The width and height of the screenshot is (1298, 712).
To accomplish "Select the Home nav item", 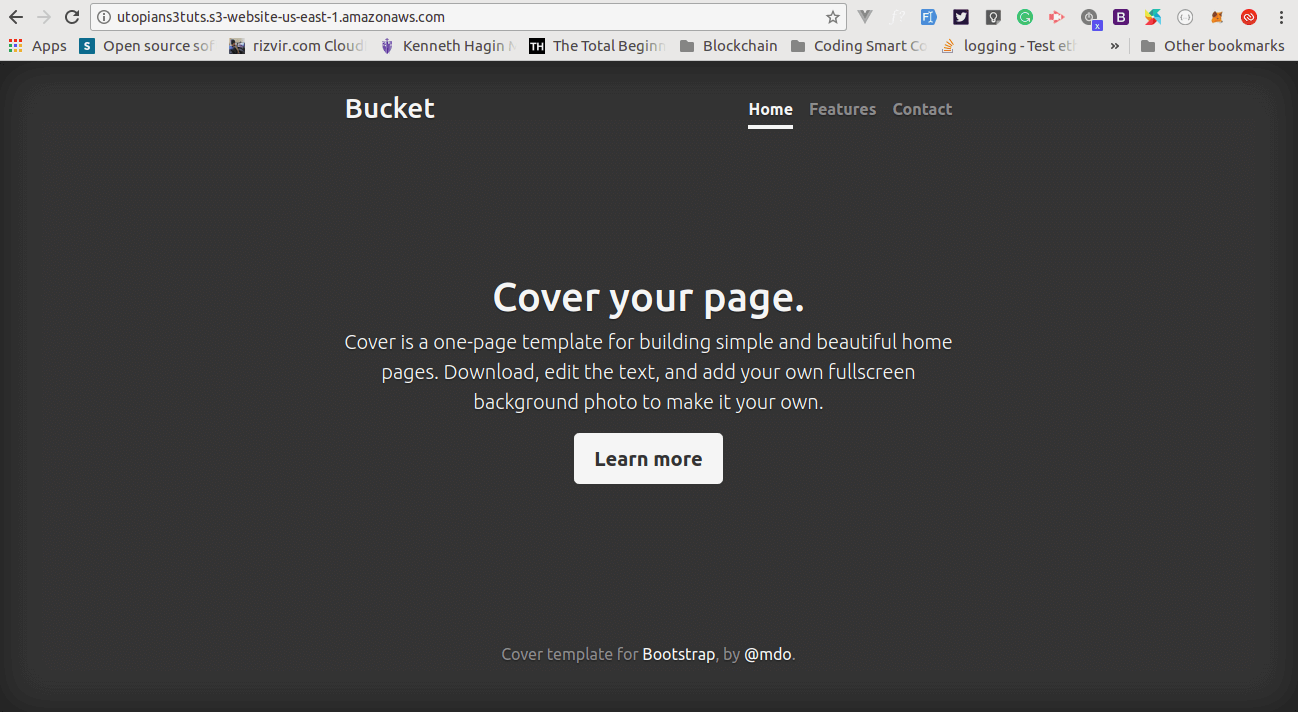I will pos(770,110).
